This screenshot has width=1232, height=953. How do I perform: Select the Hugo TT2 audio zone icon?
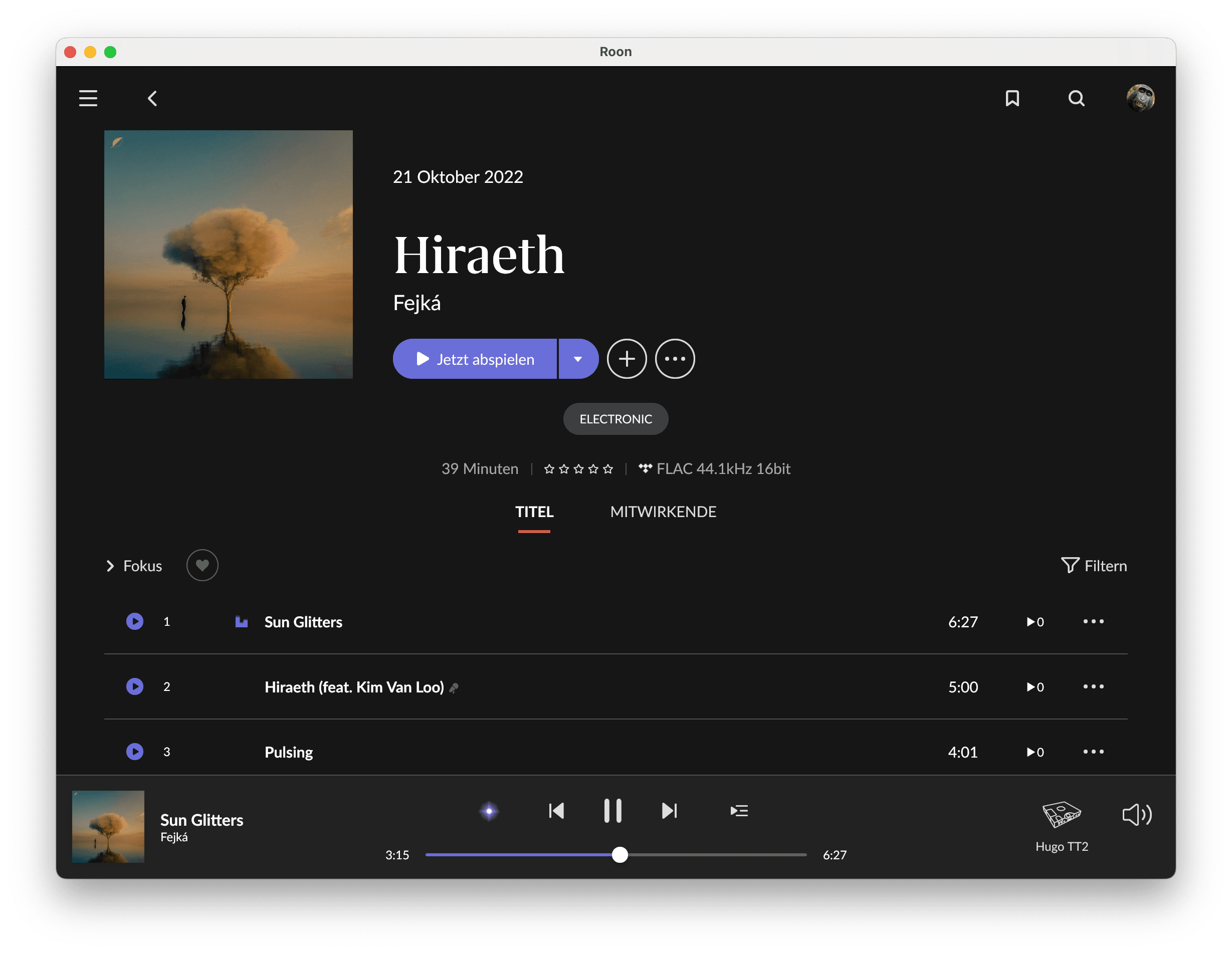point(1061,814)
